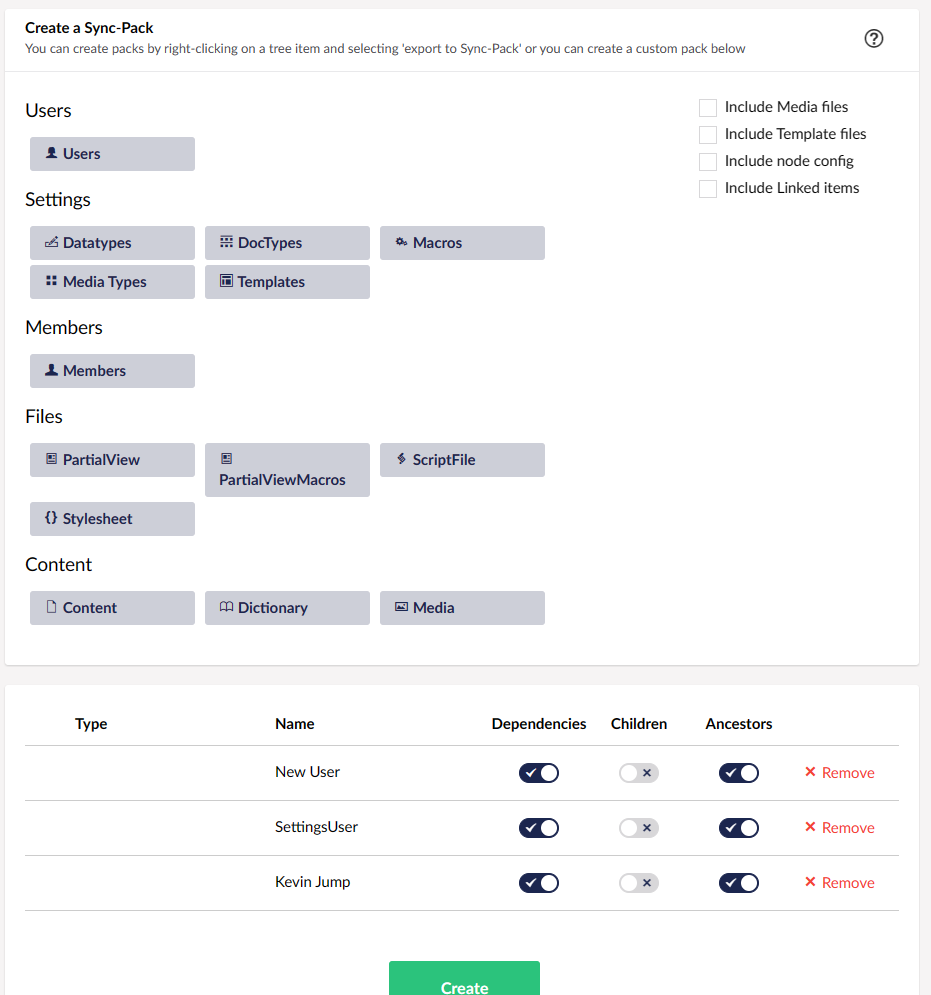Click the New User name cell
Screen dimensions: 931x995
click(x=307, y=772)
